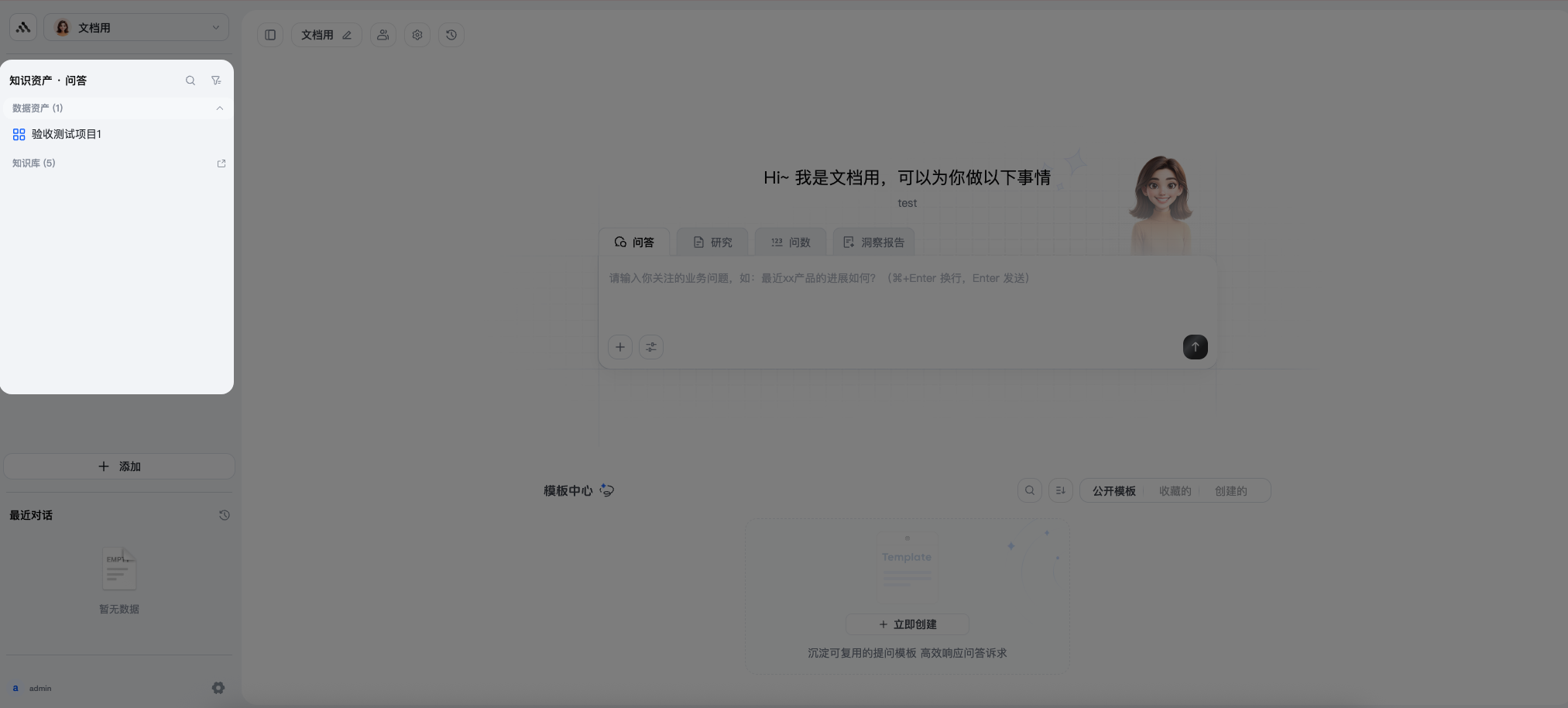The width and height of the screenshot is (1568, 708).
Task: Open conversation history from the top toolbar
Action: [451, 34]
